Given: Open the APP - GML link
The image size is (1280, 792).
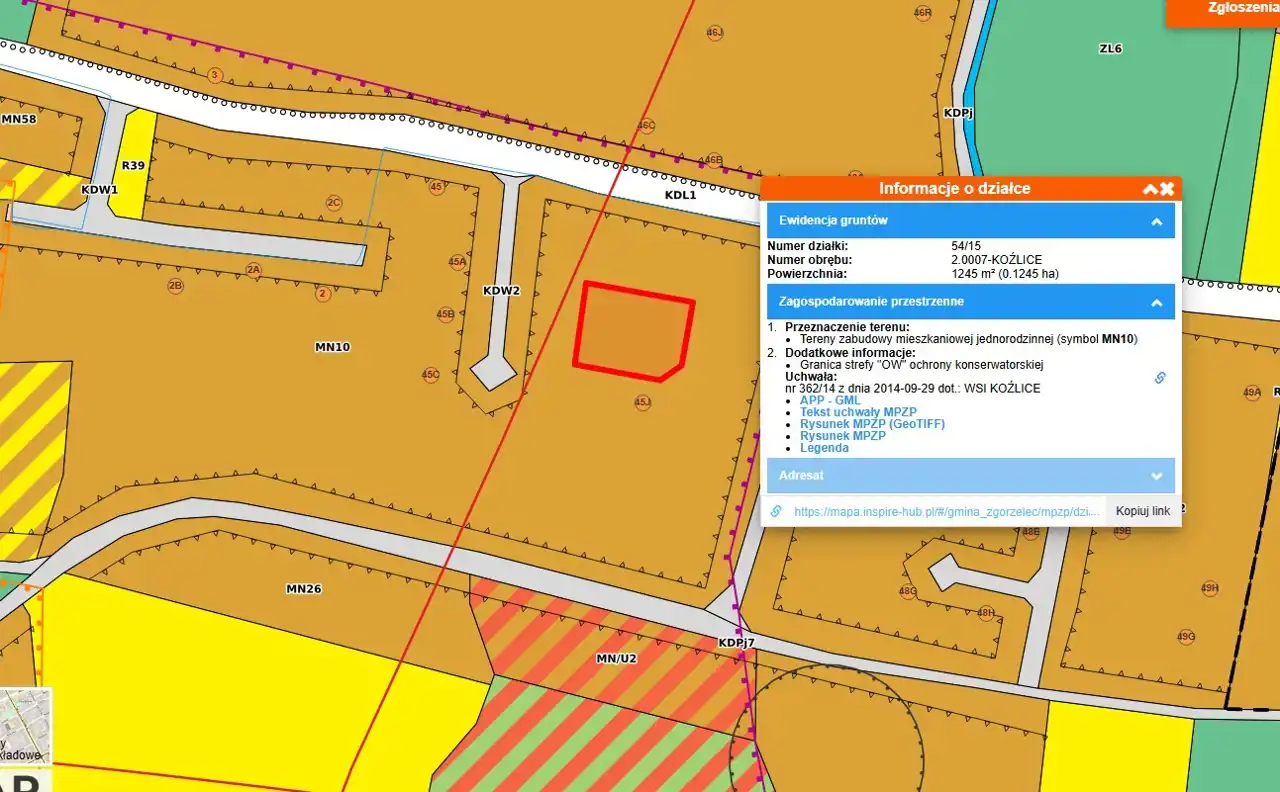Looking at the screenshot, I should (829, 400).
